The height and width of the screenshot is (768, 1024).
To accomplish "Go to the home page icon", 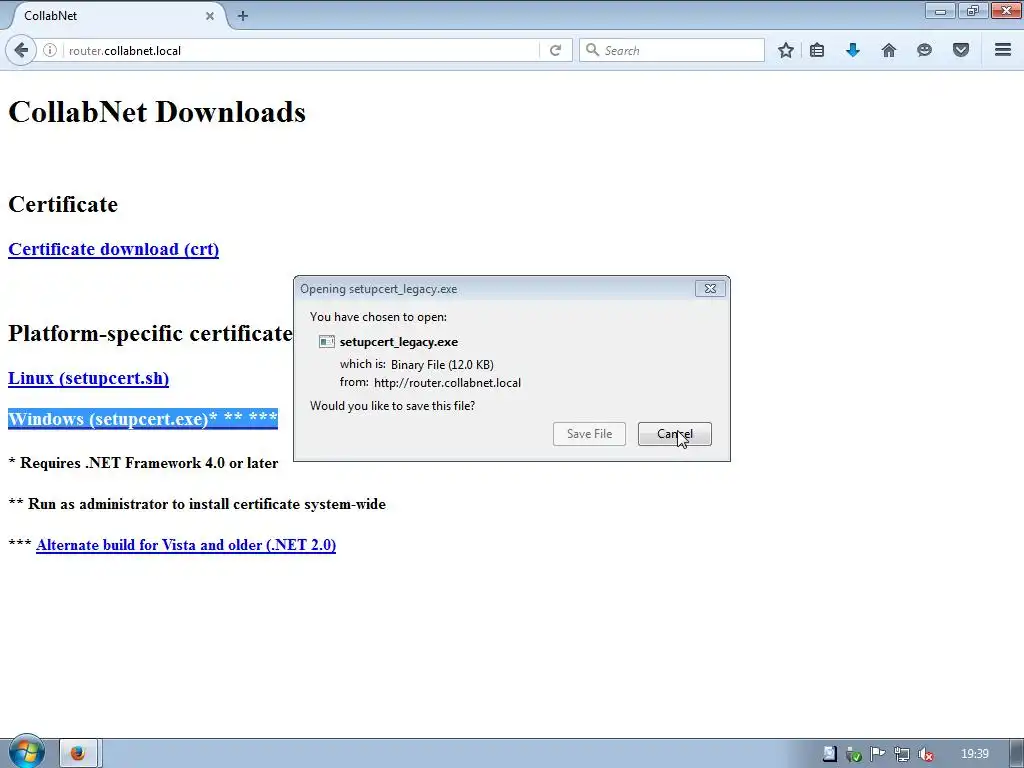I will [889, 50].
